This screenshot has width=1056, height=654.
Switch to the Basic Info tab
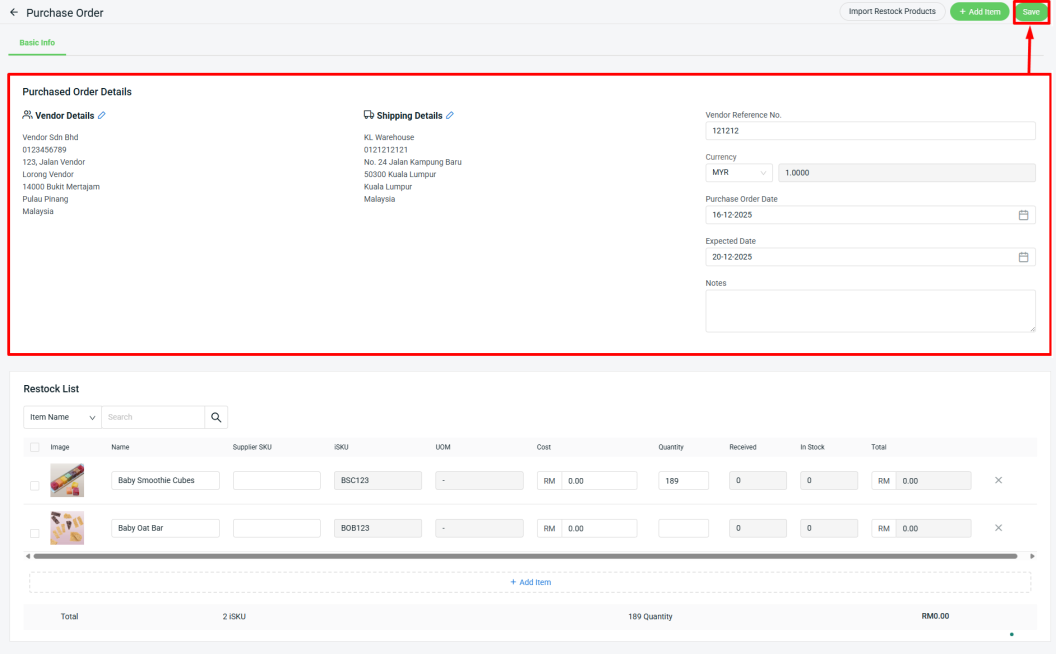tap(37, 43)
